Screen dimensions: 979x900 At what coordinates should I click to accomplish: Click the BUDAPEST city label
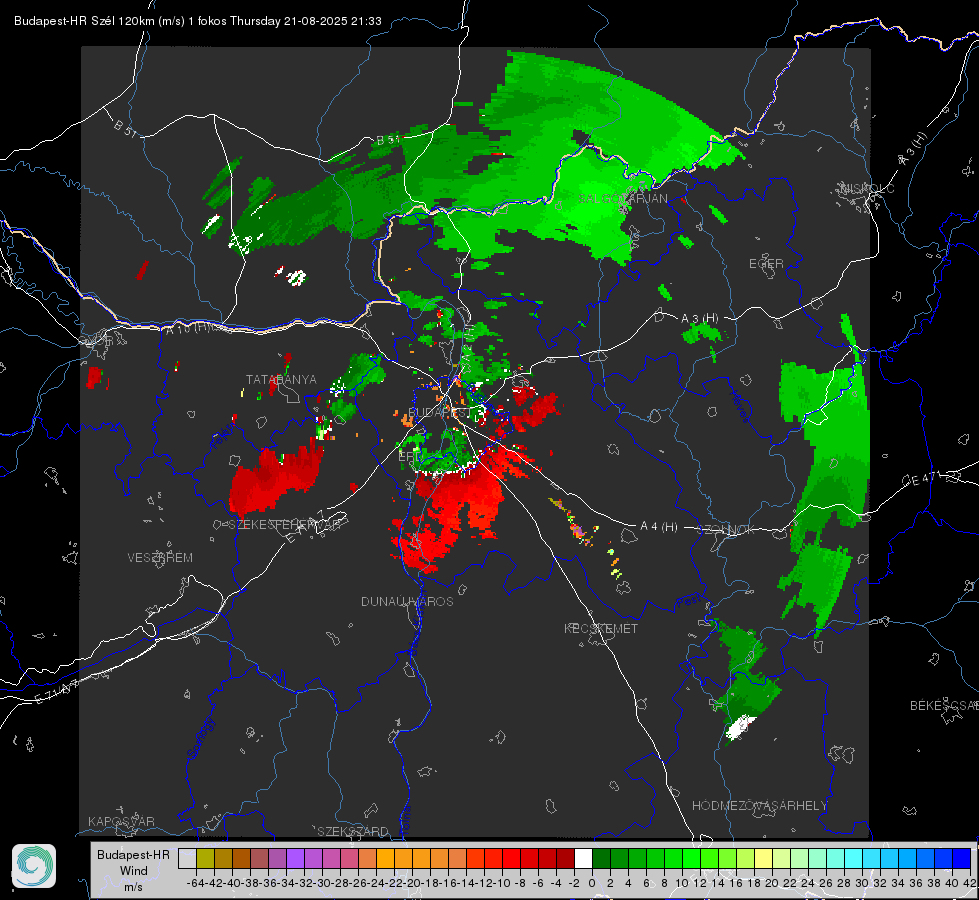click(440, 412)
